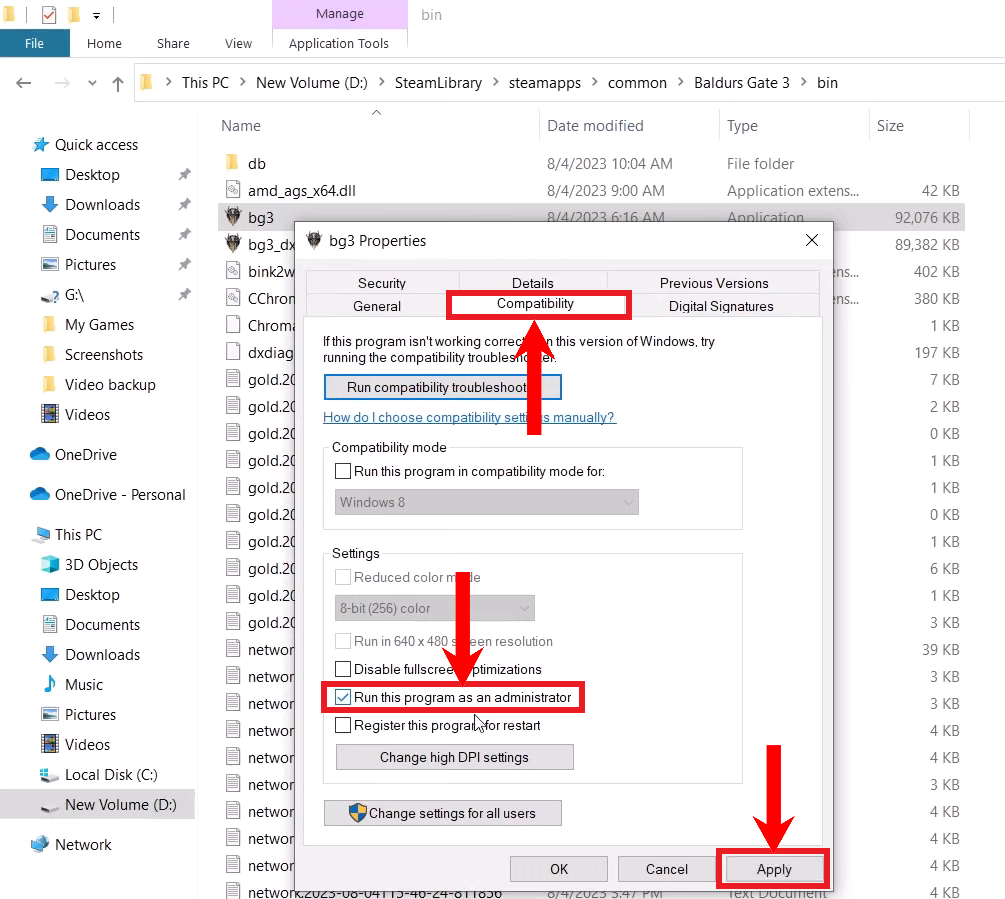Open the Application Tools ribbon tab

339,44
